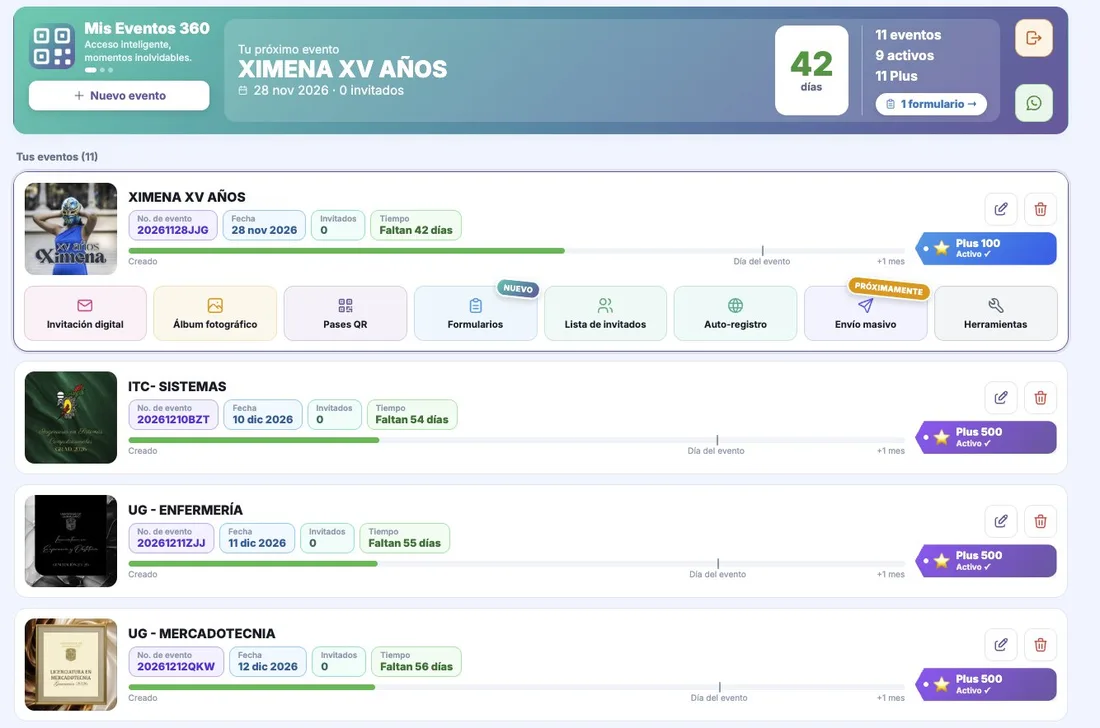This screenshot has width=1100, height=728.
Task: Click XIMENA XV AÑOS progress timeline bar
Action: coord(516,250)
